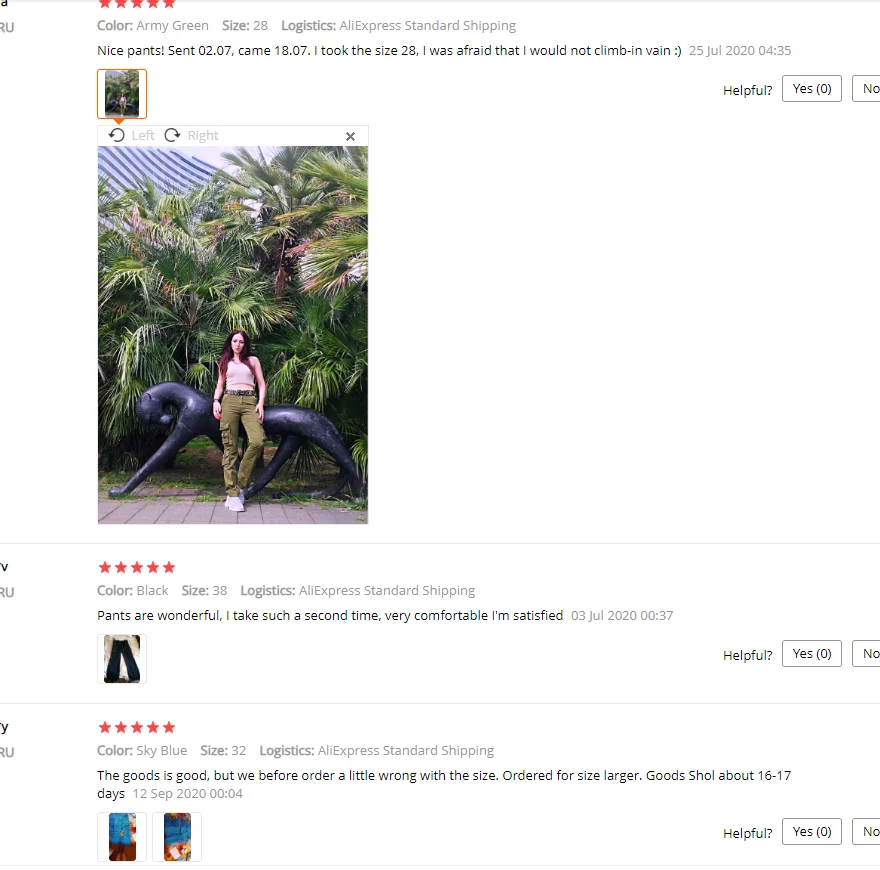
Task: Vote No on the Army Green review
Action: (x=867, y=89)
